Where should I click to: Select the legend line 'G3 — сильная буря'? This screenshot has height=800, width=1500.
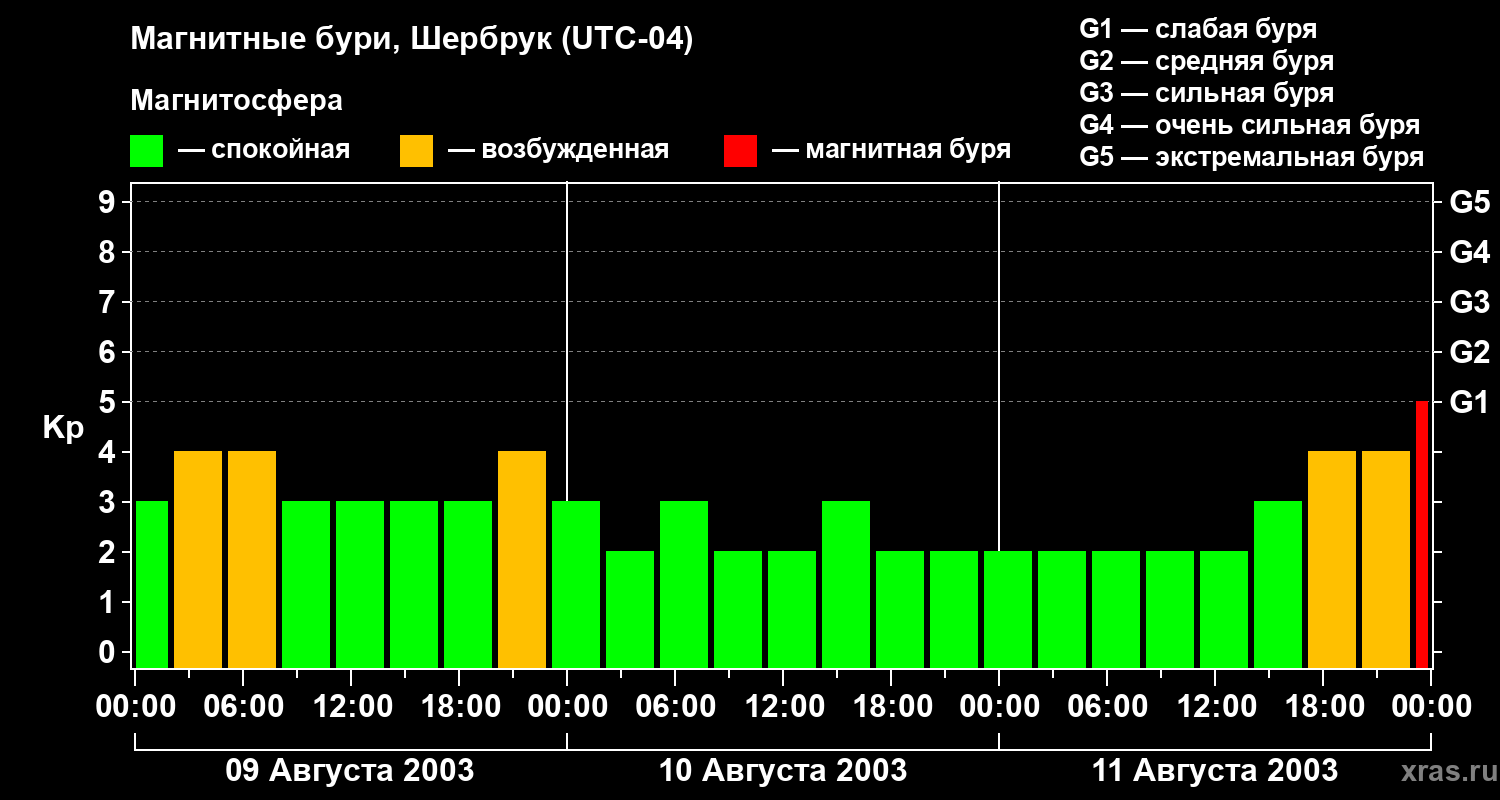point(1207,93)
